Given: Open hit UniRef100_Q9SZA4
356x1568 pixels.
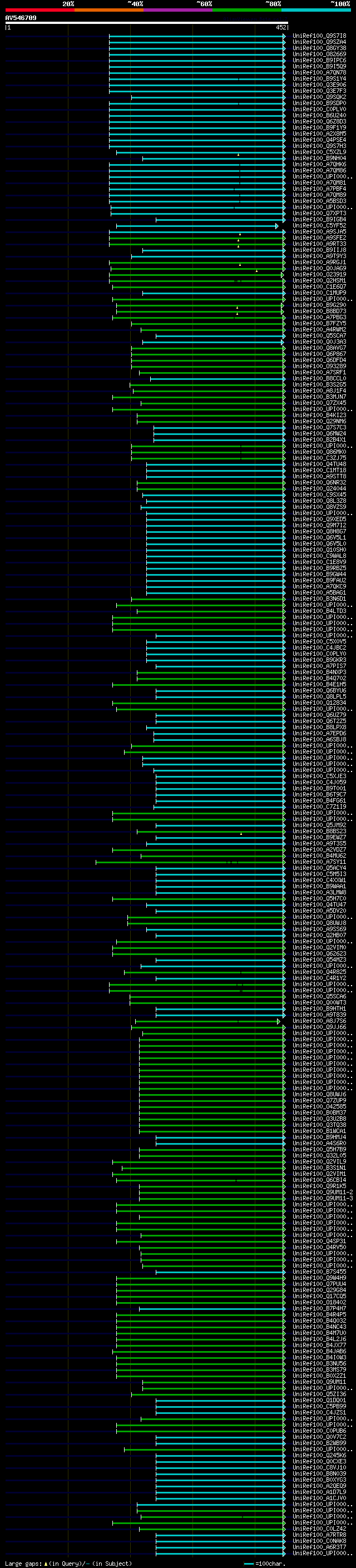Looking at the screenshot, I should 319,42.
